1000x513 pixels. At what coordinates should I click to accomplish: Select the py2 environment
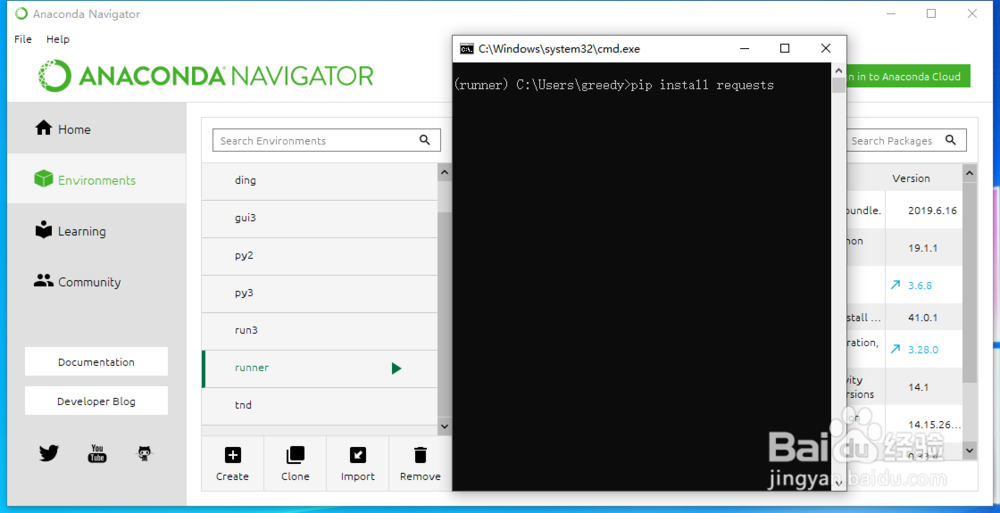click(320, 256)
